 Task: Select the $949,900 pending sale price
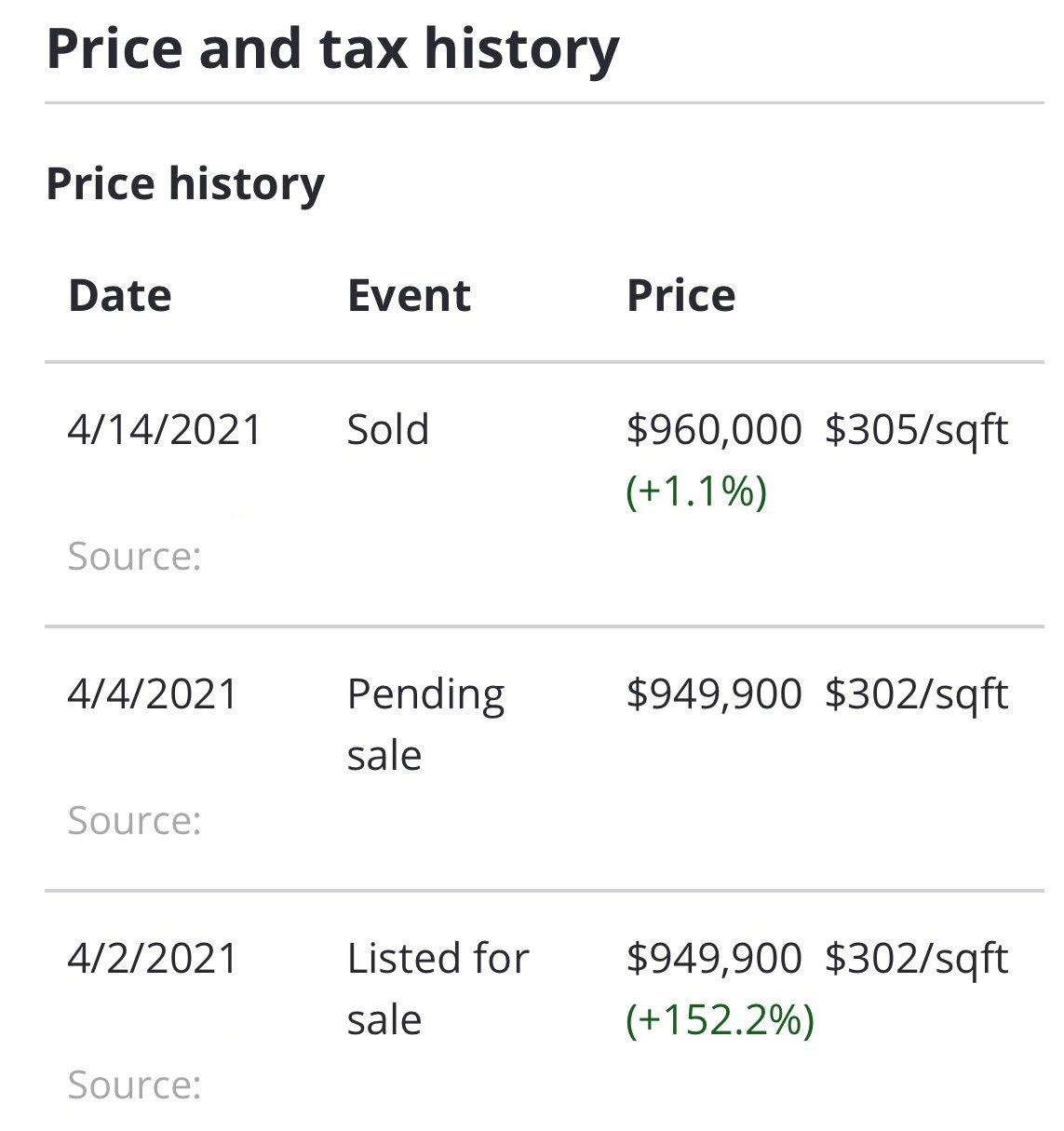point(714,694)
